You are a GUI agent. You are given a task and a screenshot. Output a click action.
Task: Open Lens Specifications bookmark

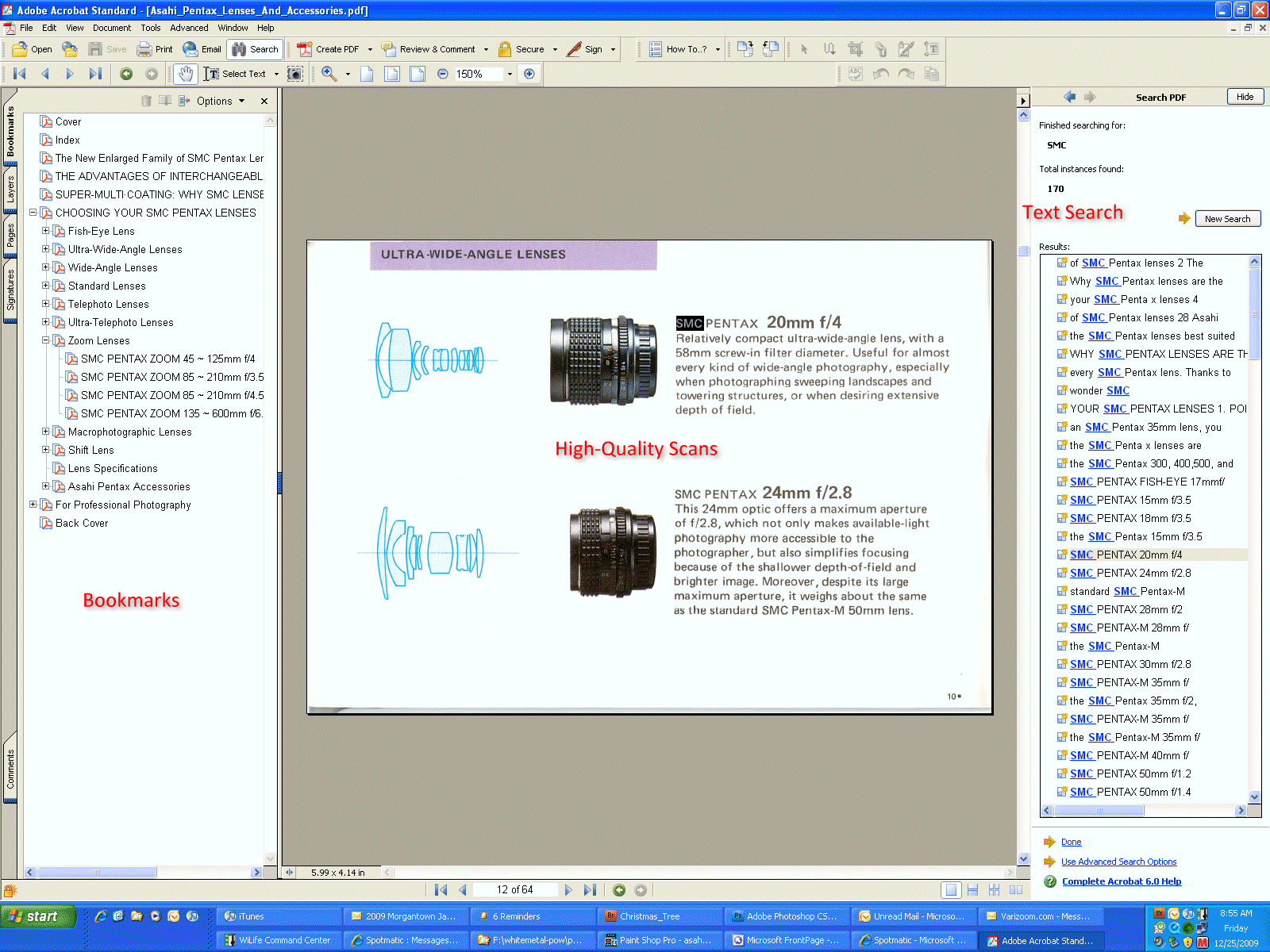(113, 468)
